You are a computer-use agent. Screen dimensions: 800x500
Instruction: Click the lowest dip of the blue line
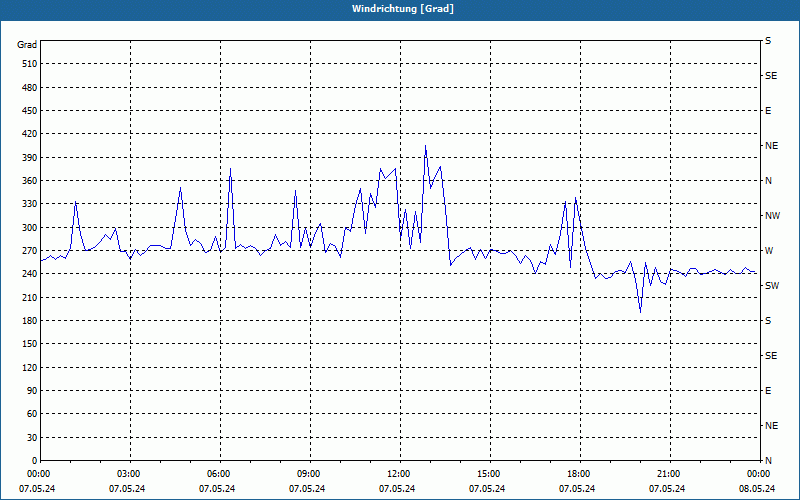[640, 312]
